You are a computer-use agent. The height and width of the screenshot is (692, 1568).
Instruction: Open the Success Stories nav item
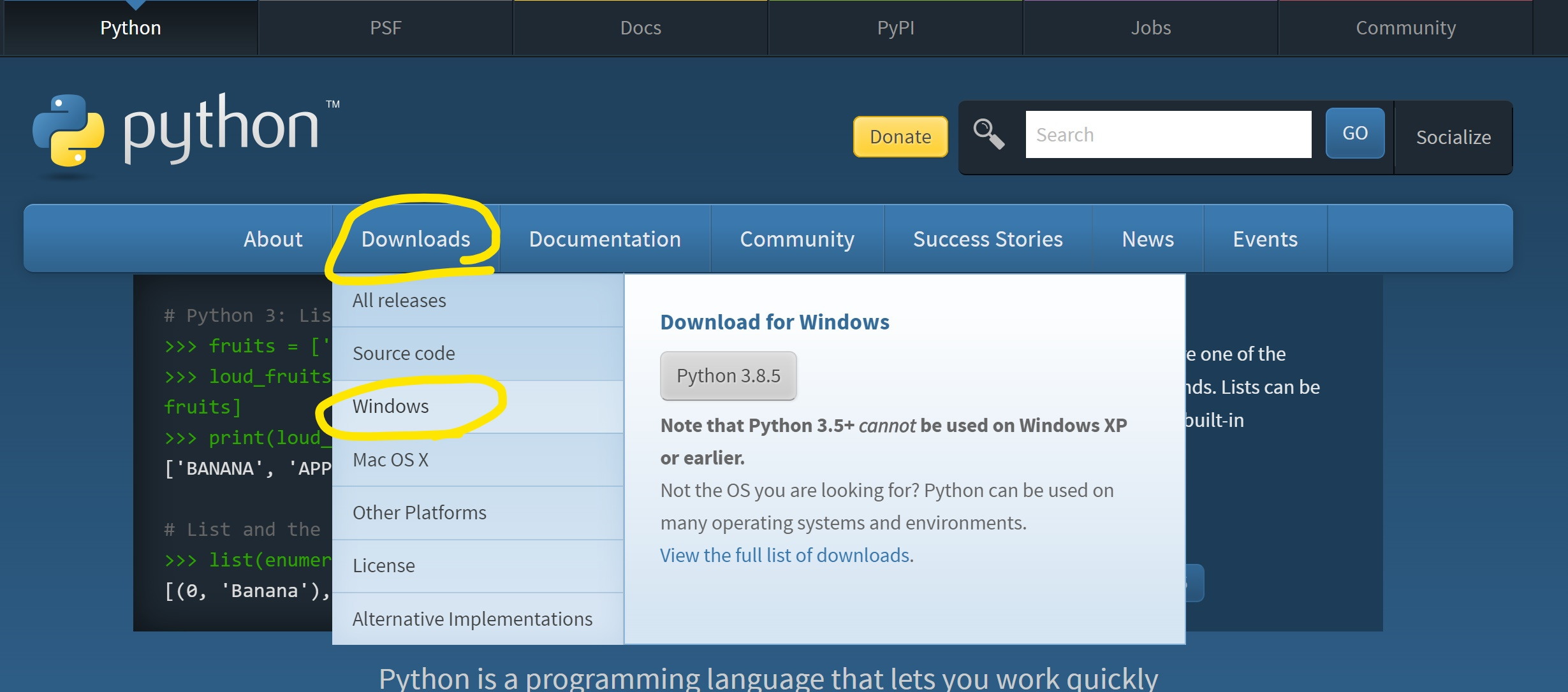(x=988, y=239)
